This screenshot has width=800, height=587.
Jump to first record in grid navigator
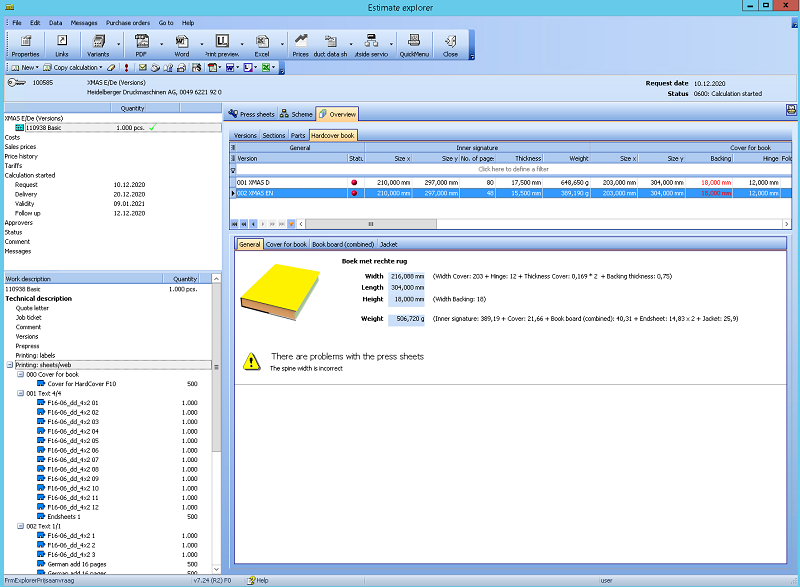(235, 224)
